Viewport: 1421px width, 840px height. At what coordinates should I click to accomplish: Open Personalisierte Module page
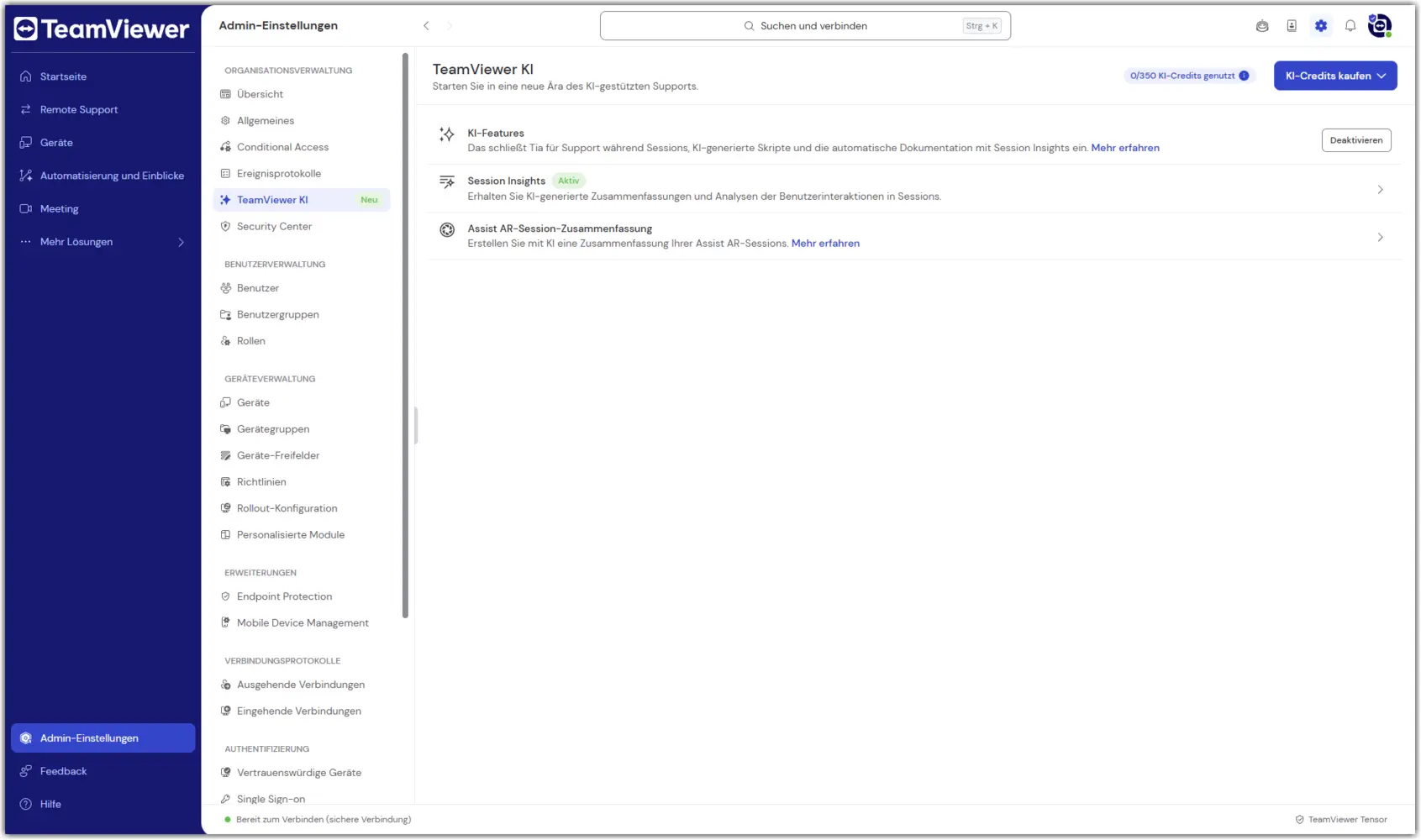pyautogui.click(x=302, y=535)
